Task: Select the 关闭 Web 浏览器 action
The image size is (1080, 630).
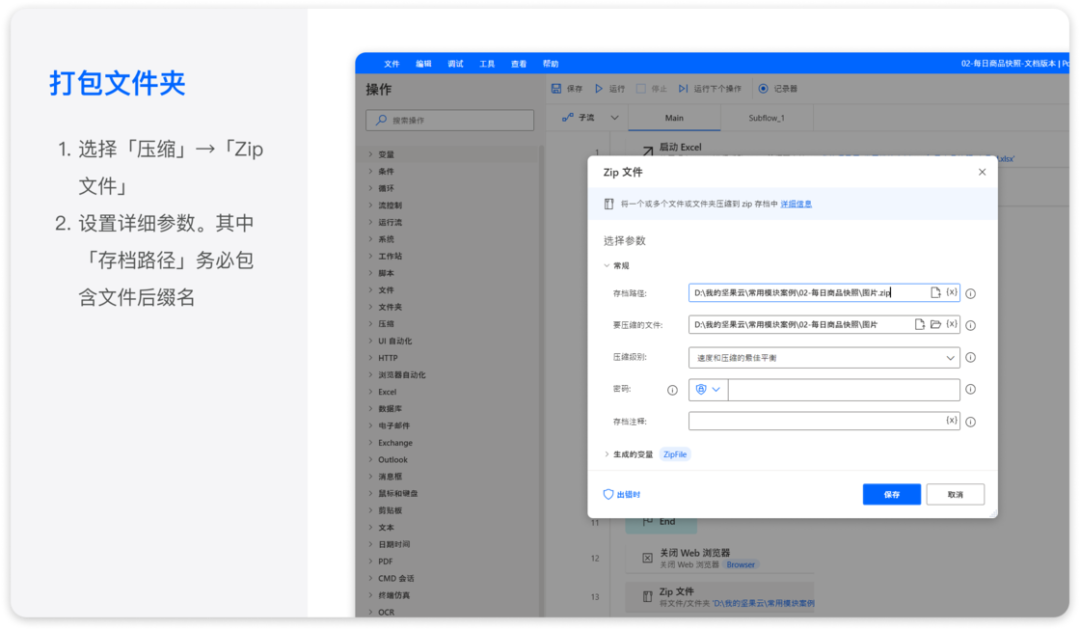Action: [x=720, y=558]
